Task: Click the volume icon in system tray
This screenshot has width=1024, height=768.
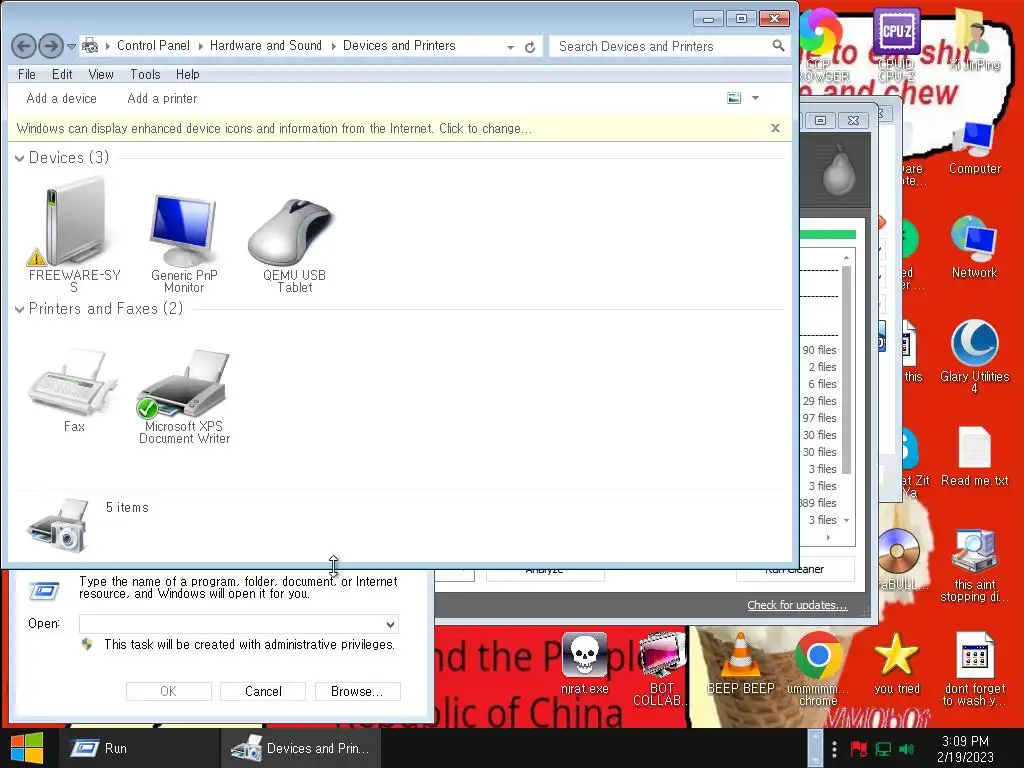Action: pyautogui.click(x=906, y=749)
